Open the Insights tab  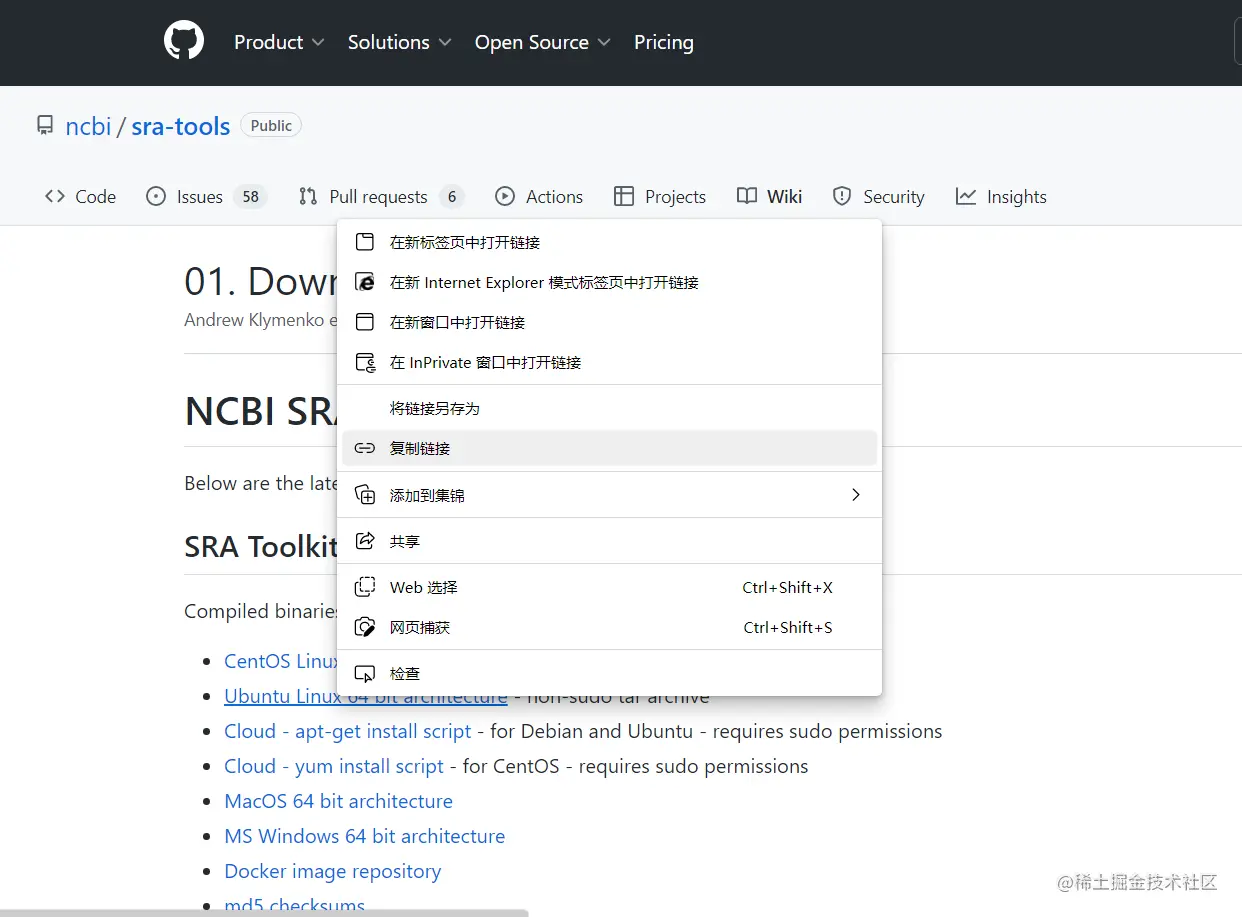(x=1001, y=196)
